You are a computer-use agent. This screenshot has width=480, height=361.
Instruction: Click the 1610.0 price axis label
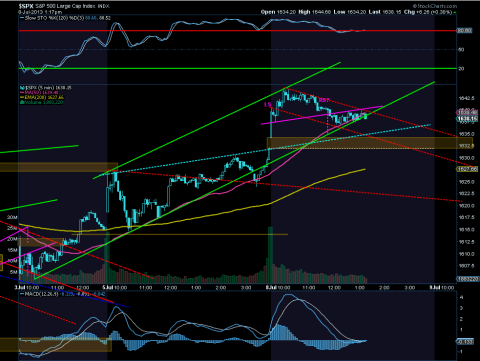[466, 254]
